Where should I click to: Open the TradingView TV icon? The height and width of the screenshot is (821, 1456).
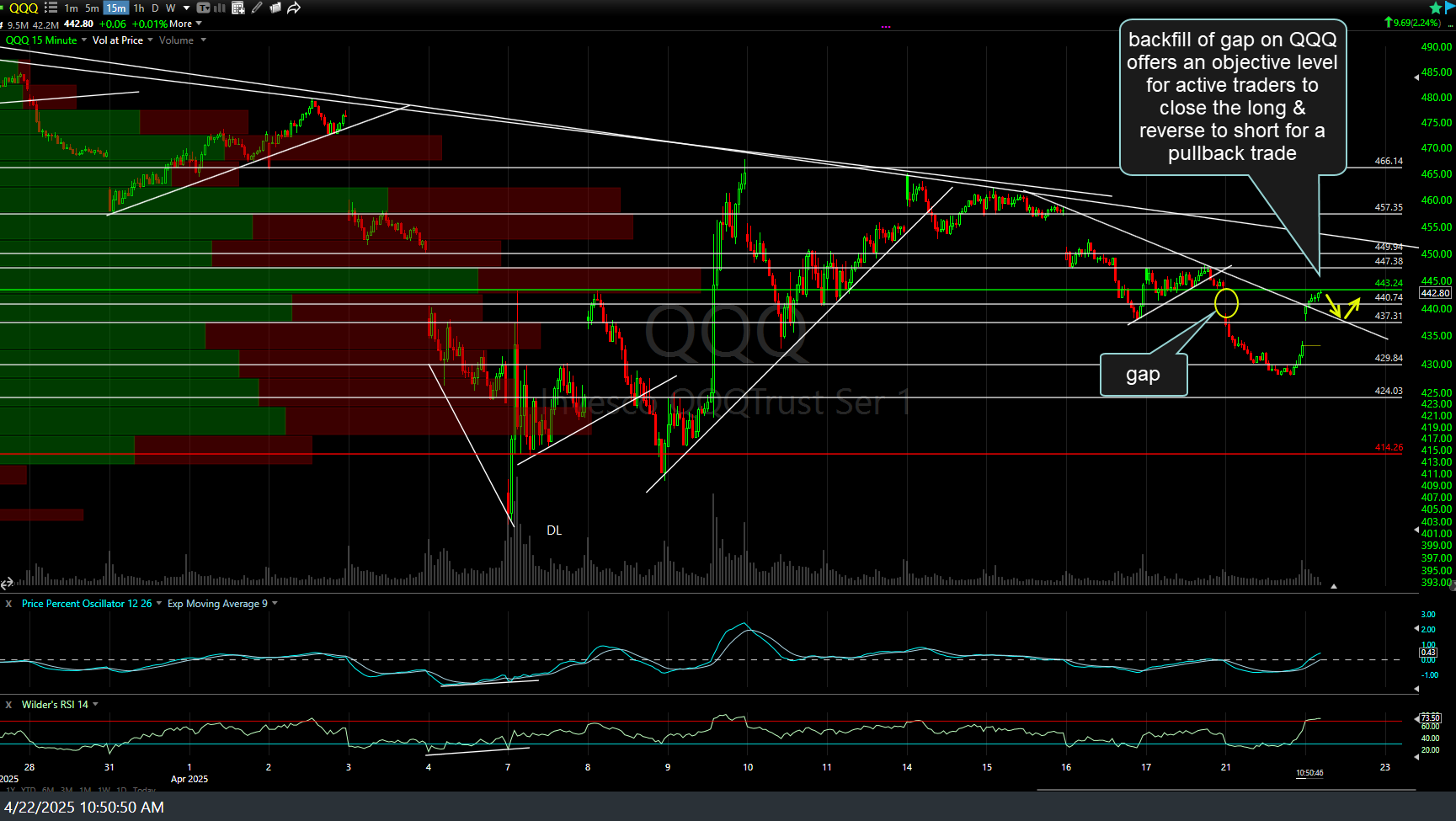[x=202, y=8]
